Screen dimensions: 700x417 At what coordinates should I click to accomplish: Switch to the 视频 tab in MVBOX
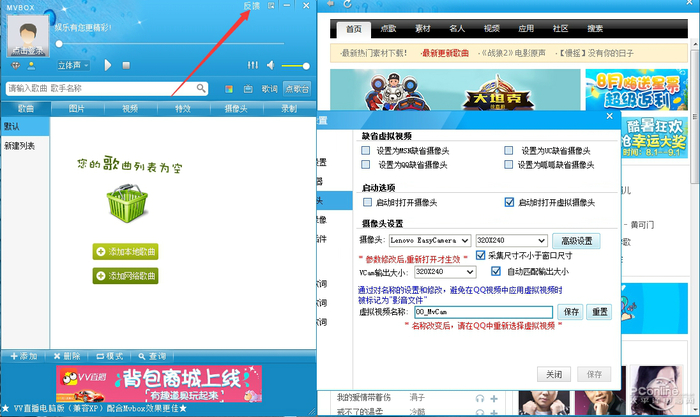(x=130, y=108)
